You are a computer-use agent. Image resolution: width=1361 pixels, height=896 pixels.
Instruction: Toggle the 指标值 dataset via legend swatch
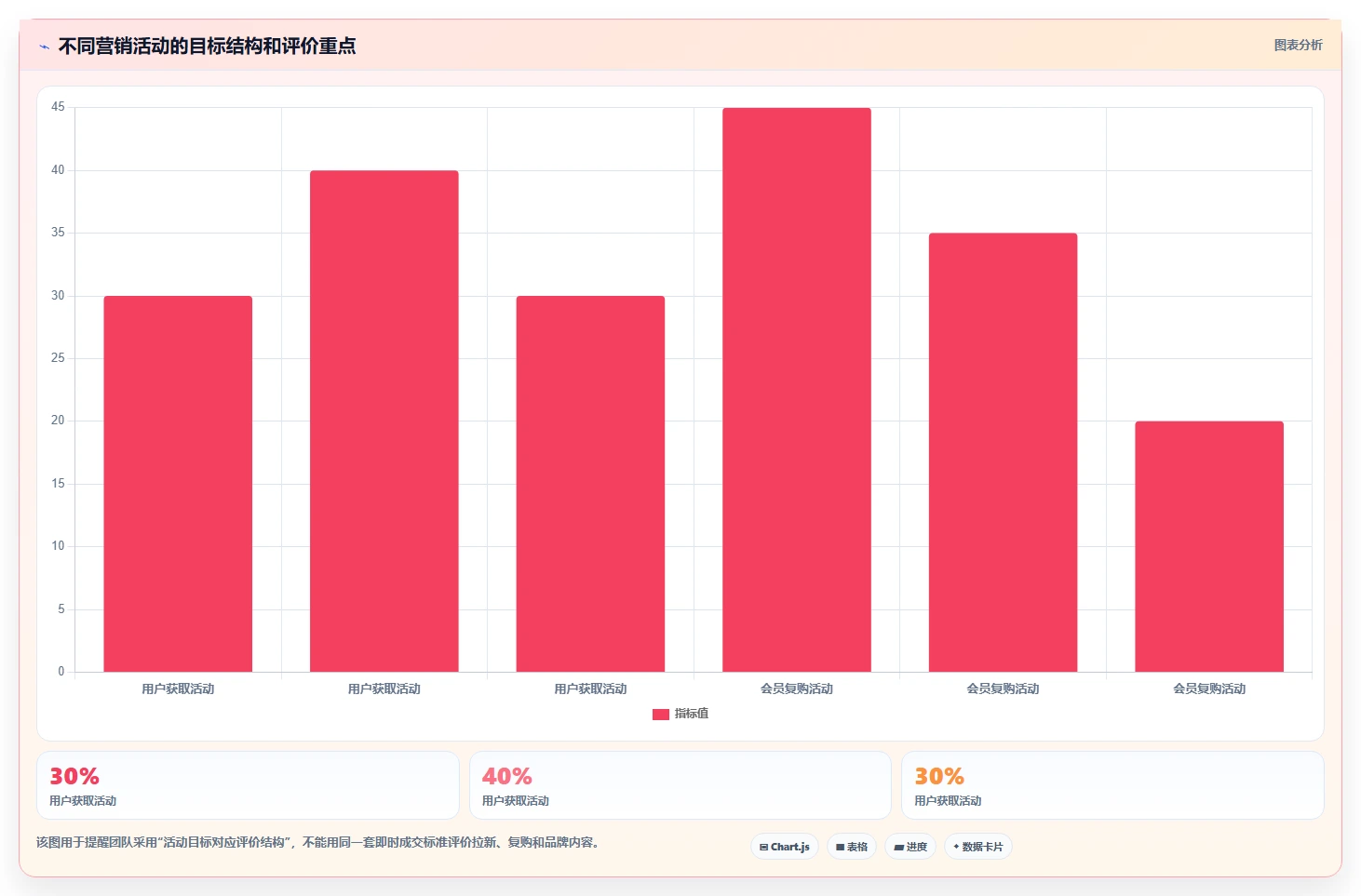[661, 715]
